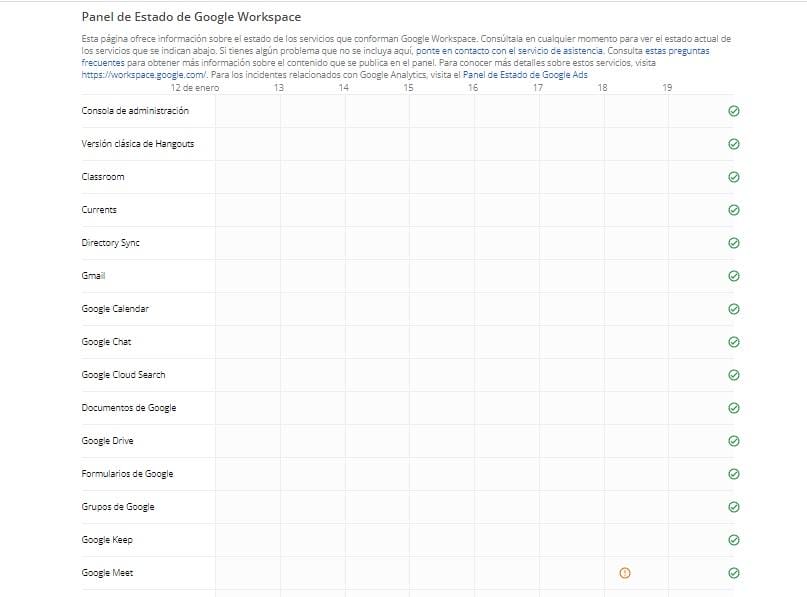Click the 'Panel de Estado de Google Workspace' heading
Viewport: 807px width, 597px height.
[191, 17]
